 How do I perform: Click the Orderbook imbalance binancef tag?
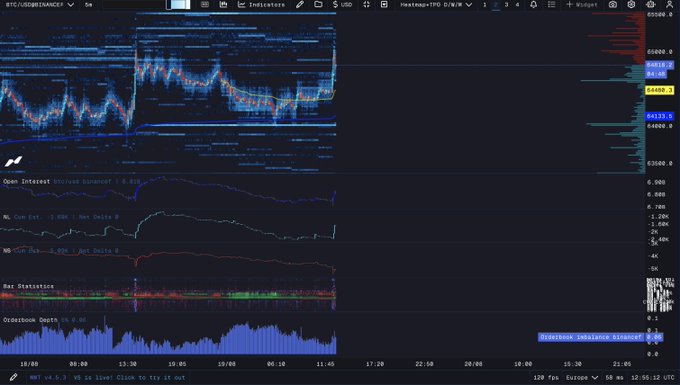pyautogui.click(x=591, y=337)
